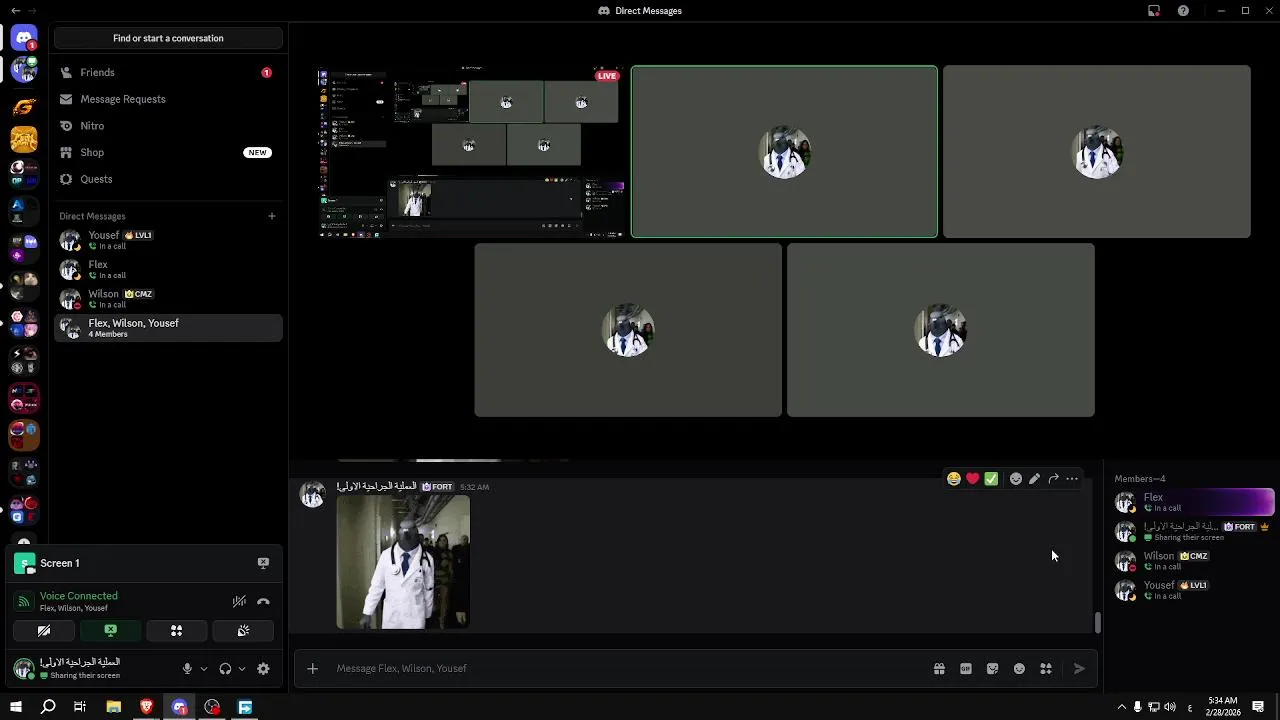Open emoji picker in message bar
This screenshot has height=720, width=1280.
tap(1019, 669)
